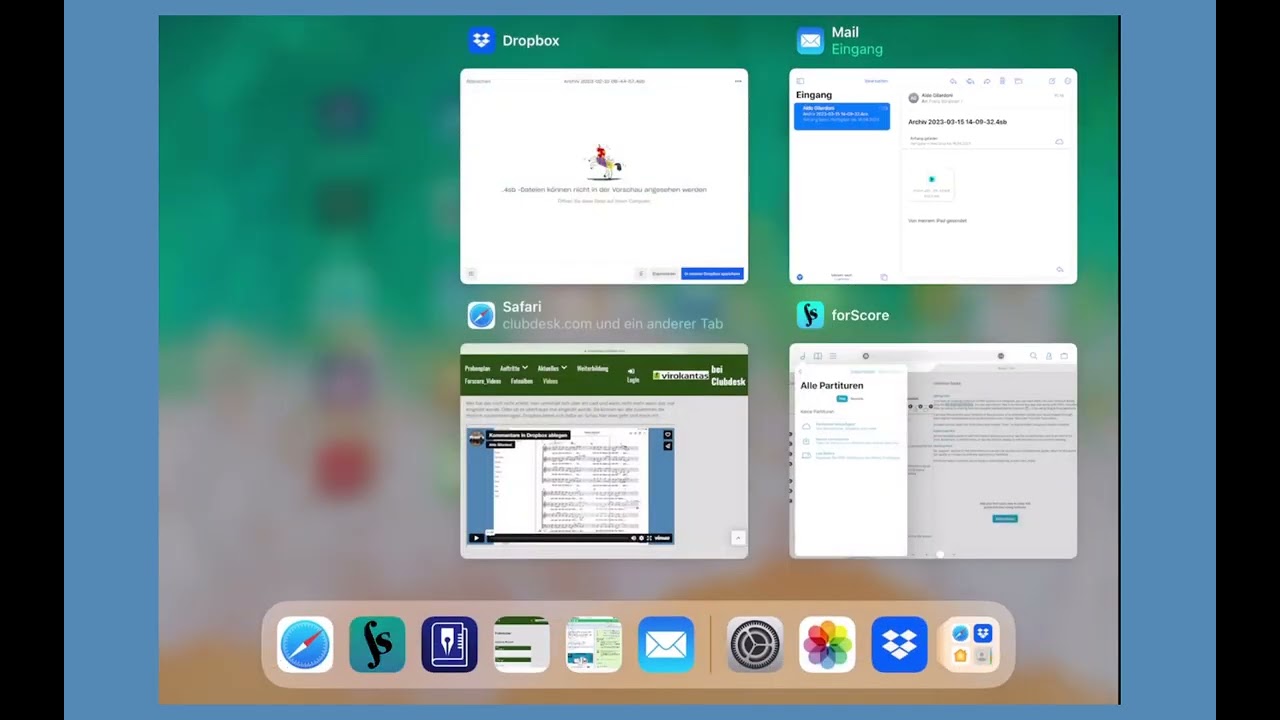Open Weiterbildung in the website menu

coord(592,368)
